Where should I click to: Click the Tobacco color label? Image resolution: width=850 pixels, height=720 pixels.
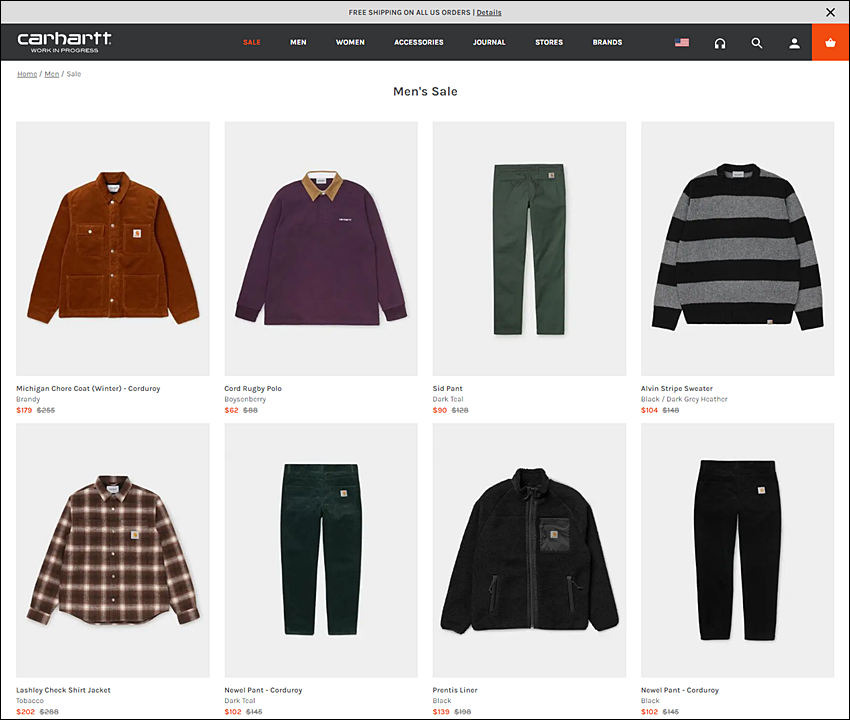point(30,701)
